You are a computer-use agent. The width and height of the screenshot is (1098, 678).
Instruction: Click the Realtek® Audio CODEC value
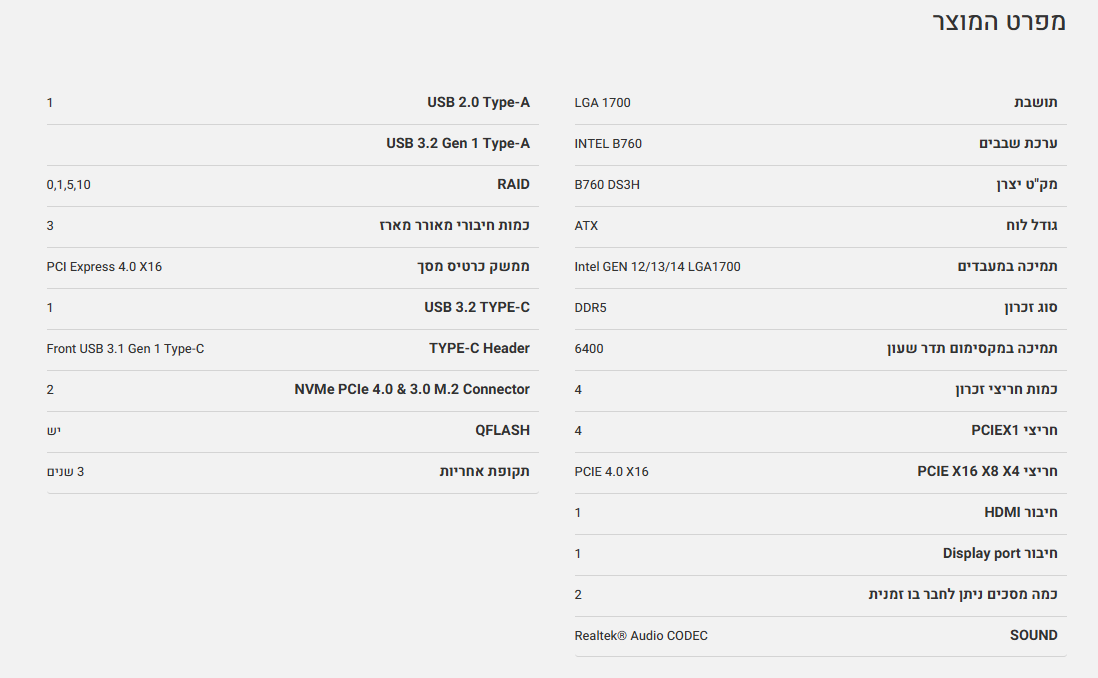pyautogui.click(x=641, y=636)
